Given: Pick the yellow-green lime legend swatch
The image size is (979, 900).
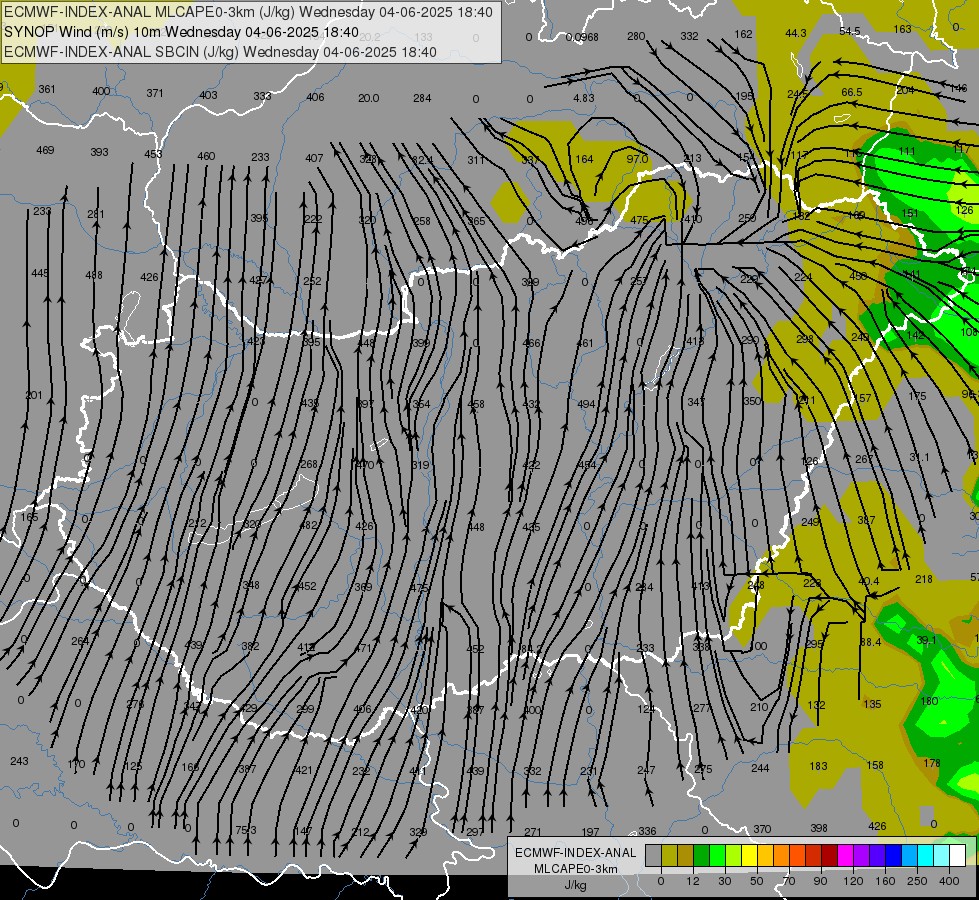Looking at the screenshot, I should tap(734, 856).
